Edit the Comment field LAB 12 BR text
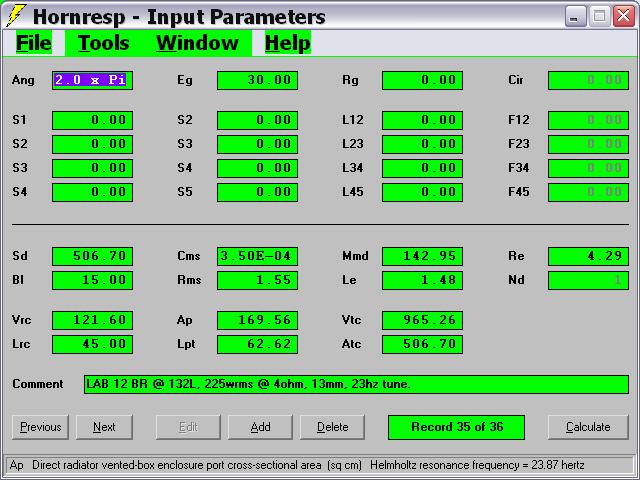This screenshot has width=640, height=480. click(x=356, y=384)
